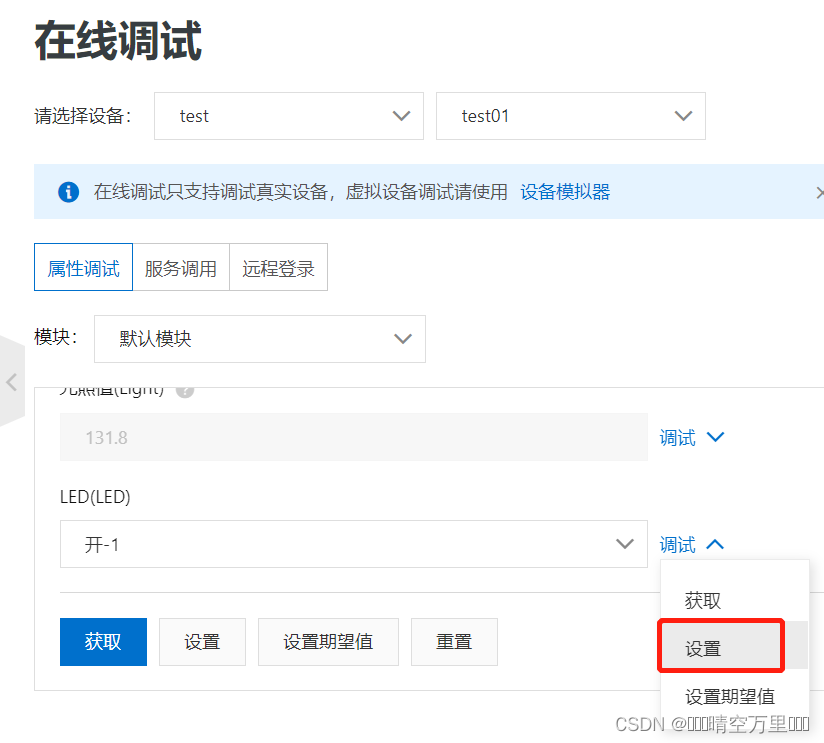The height and width of the screenshot is (743, 824).
Task: Switch to the 服务调用 tab
Action: tap(181, 267)
